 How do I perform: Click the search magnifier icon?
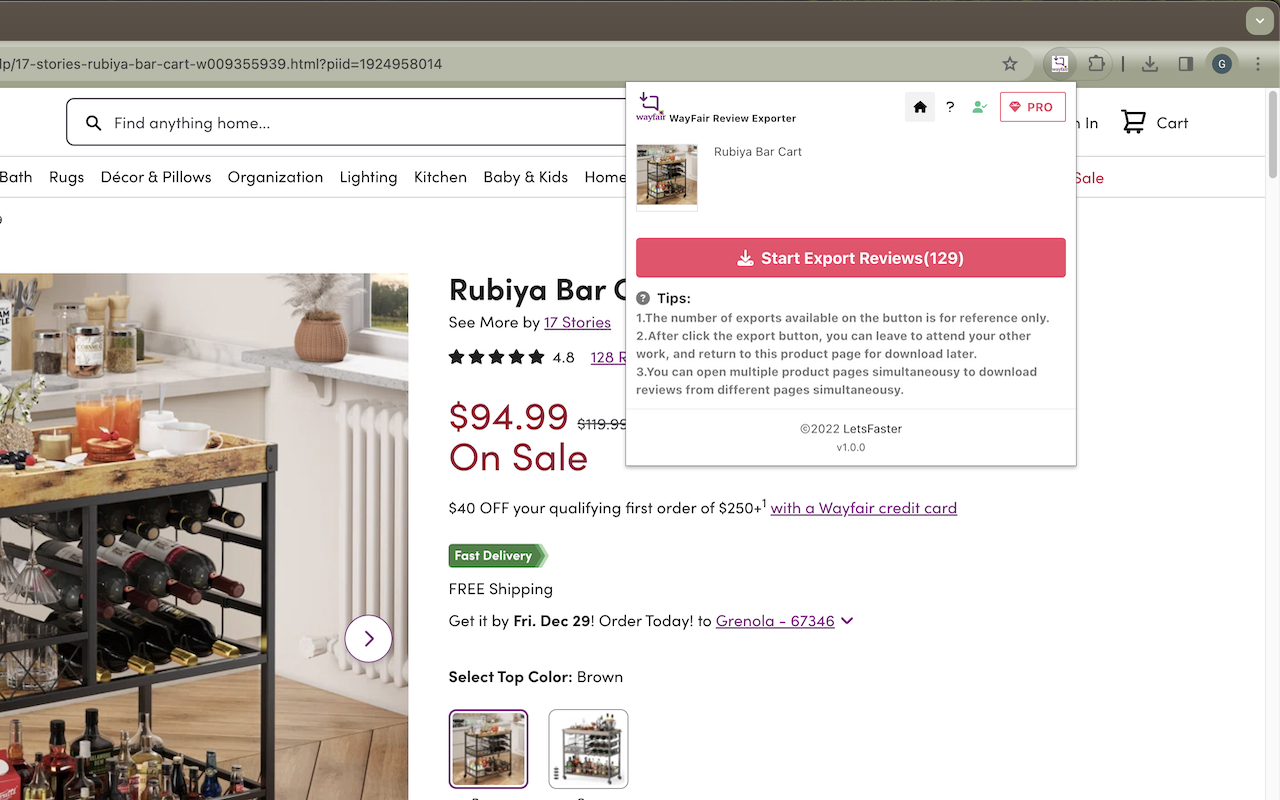tap(93, 123)
